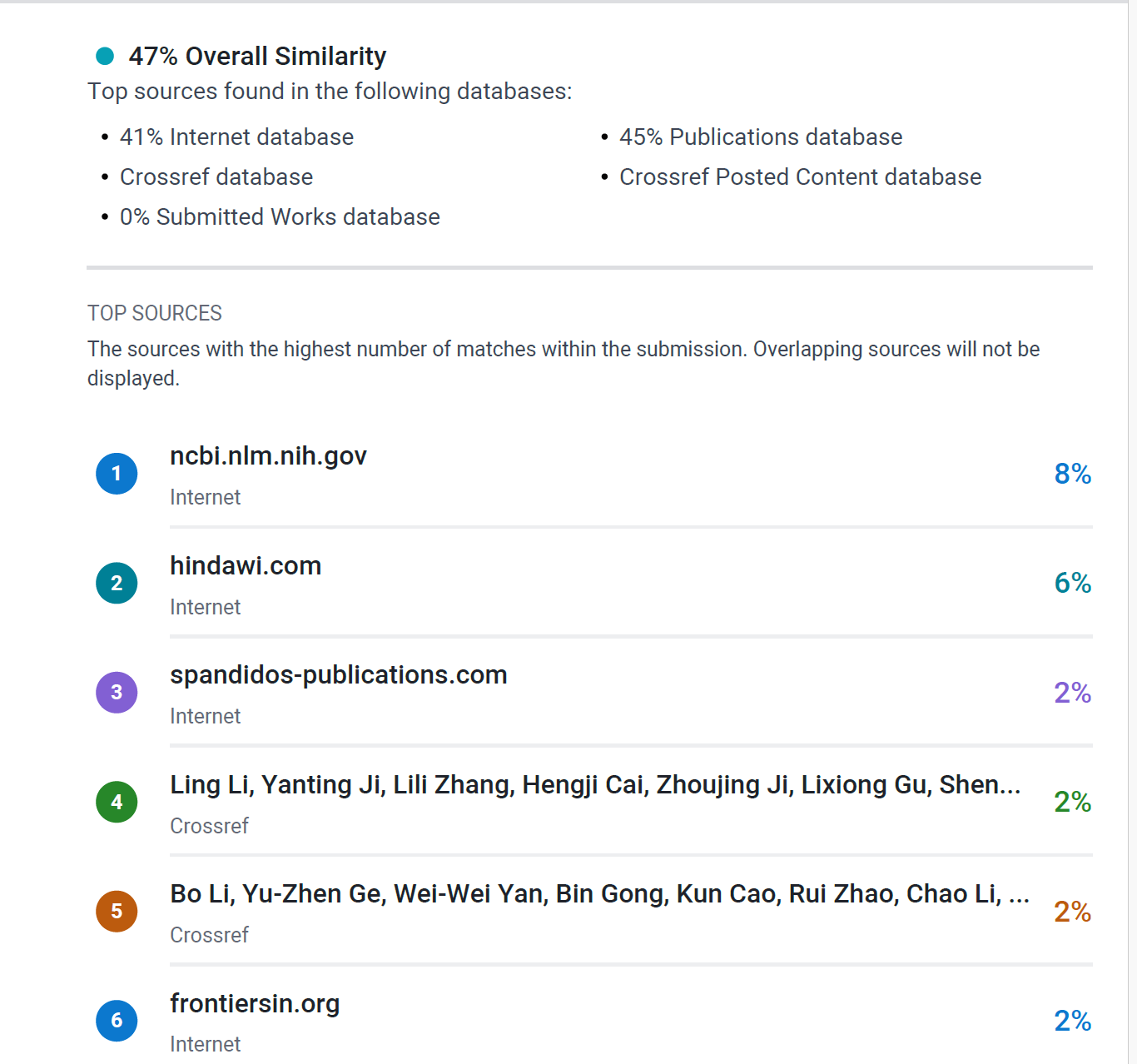Open the ncbi.nlm.nih.gov source
The height and width of the screenshot is (1064, 1137).
pyautogui.click(x=268, y=456)
